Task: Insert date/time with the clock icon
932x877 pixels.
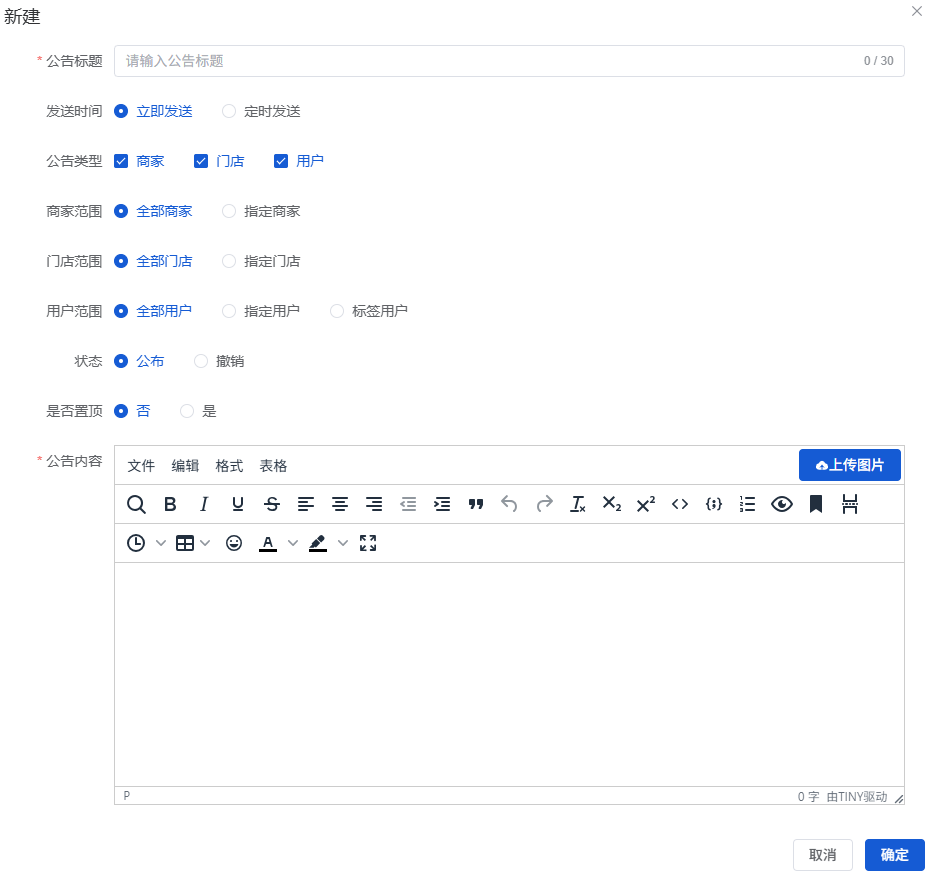Action: click(x=136, y=543)
